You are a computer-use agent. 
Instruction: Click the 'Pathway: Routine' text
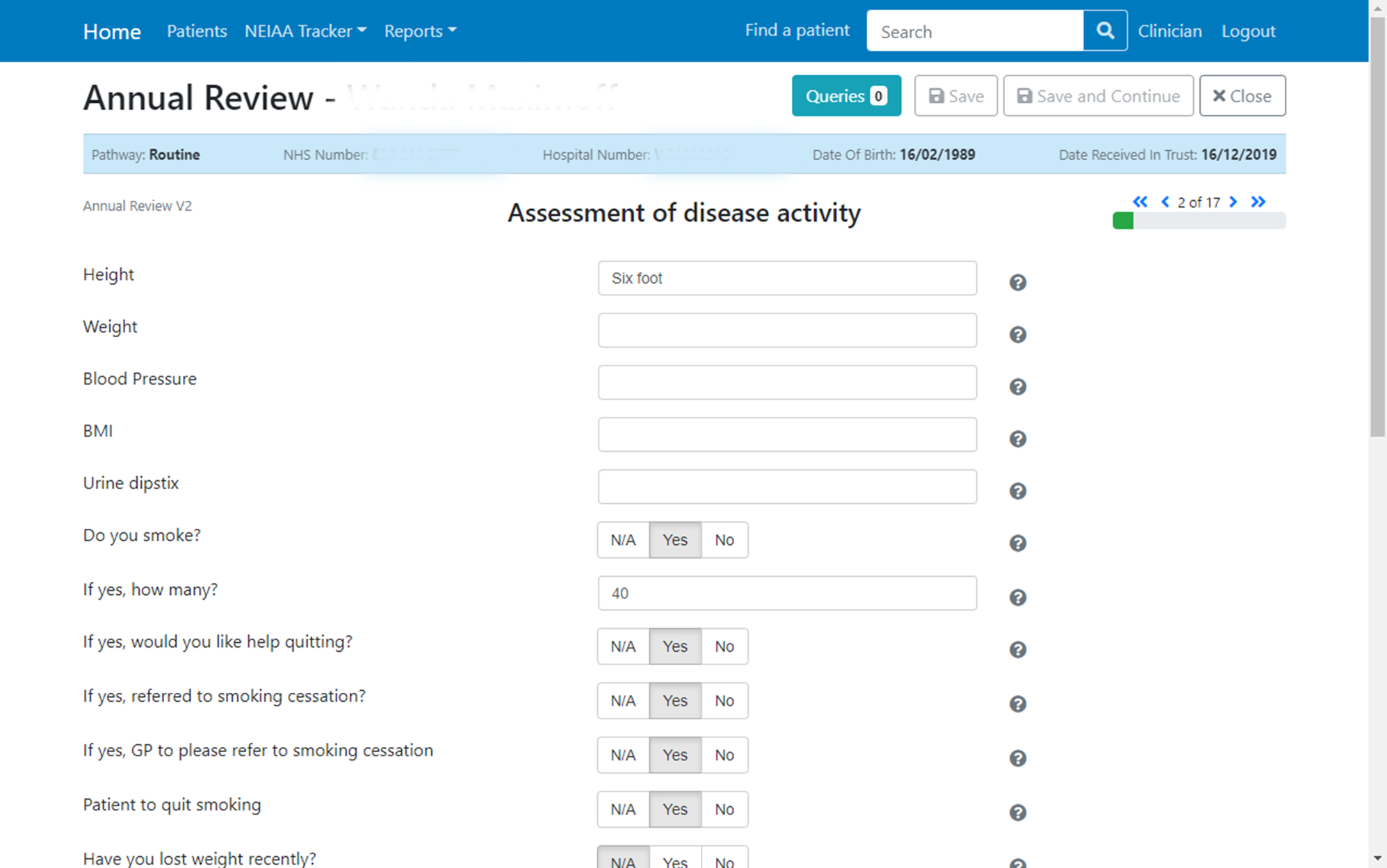pos(145,154)
